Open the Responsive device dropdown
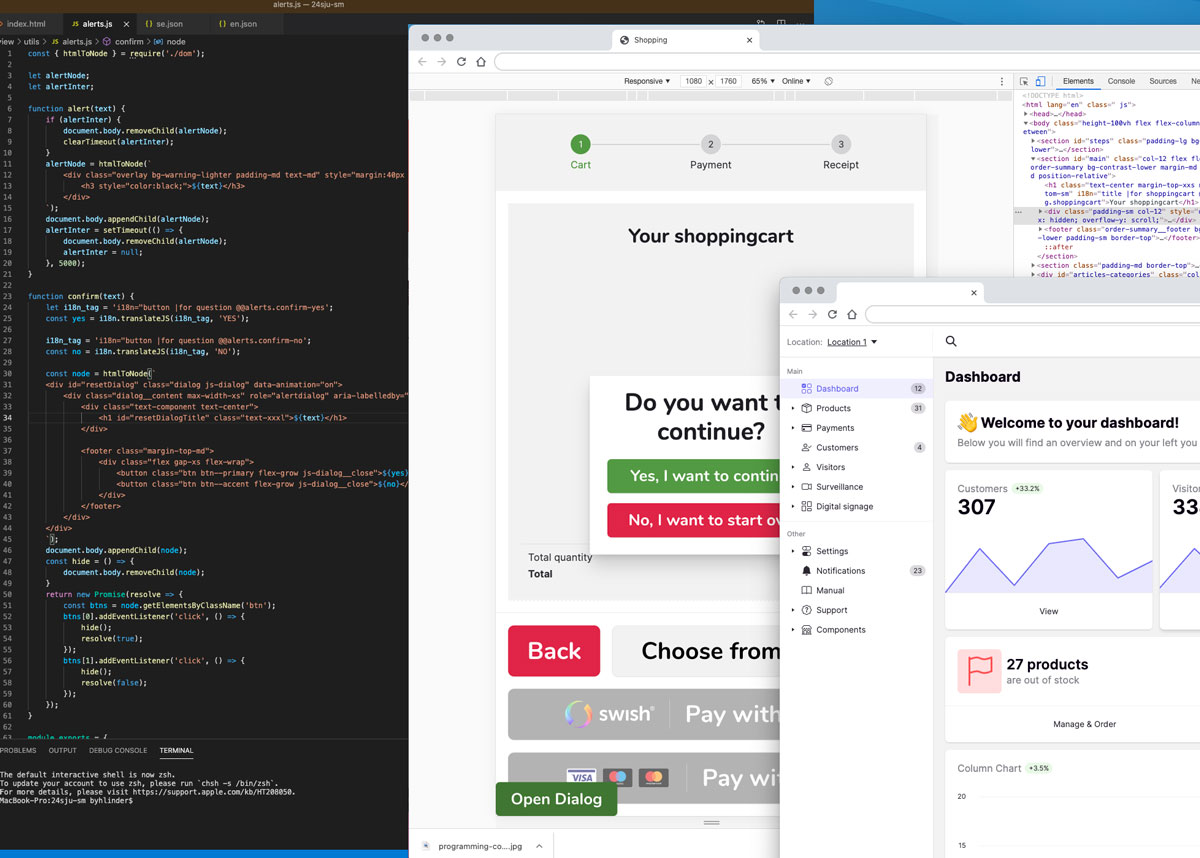 pyautogui.click(x=647, y=81)
